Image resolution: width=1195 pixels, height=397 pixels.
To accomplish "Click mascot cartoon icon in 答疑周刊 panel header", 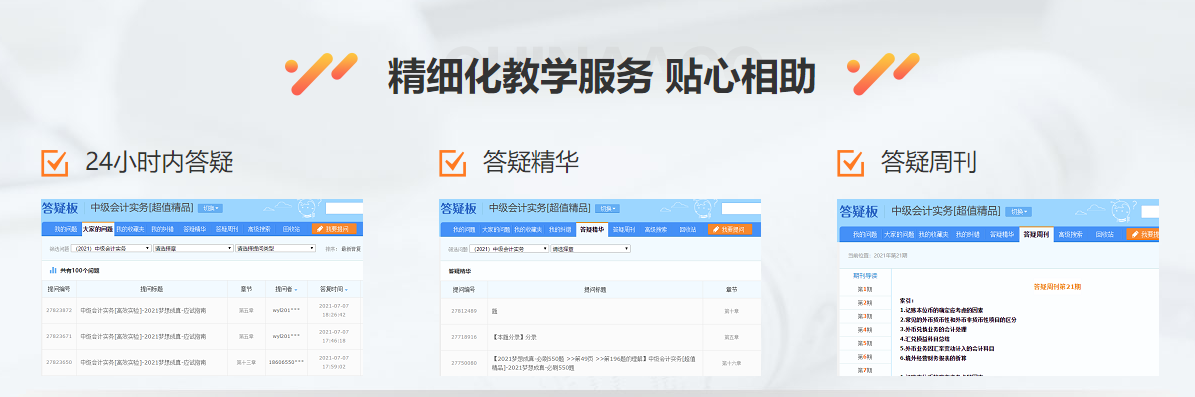I will tap(1121, 211).
